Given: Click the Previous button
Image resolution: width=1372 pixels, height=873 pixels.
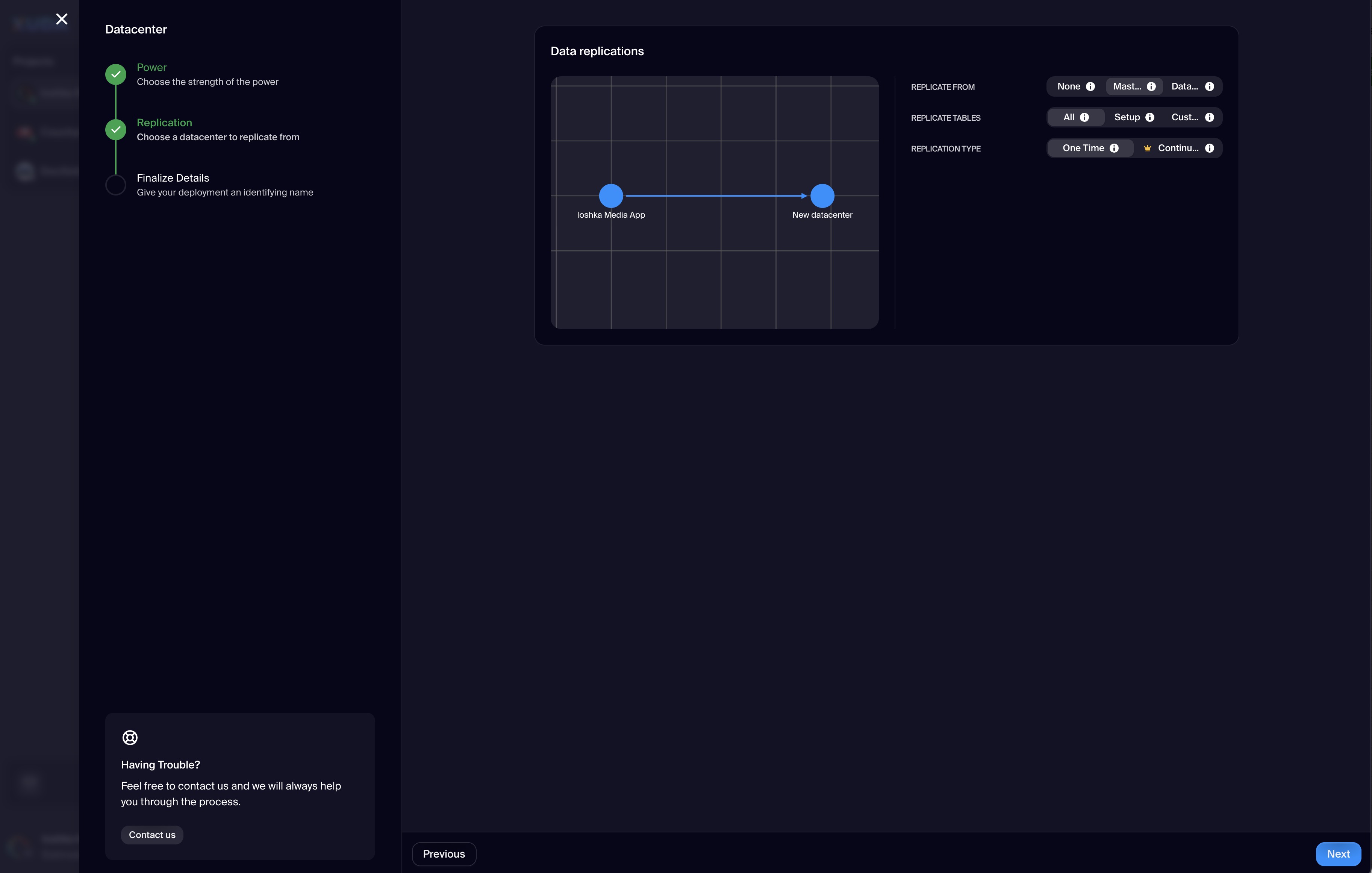Looking at the screenshot, I should 444,853.
